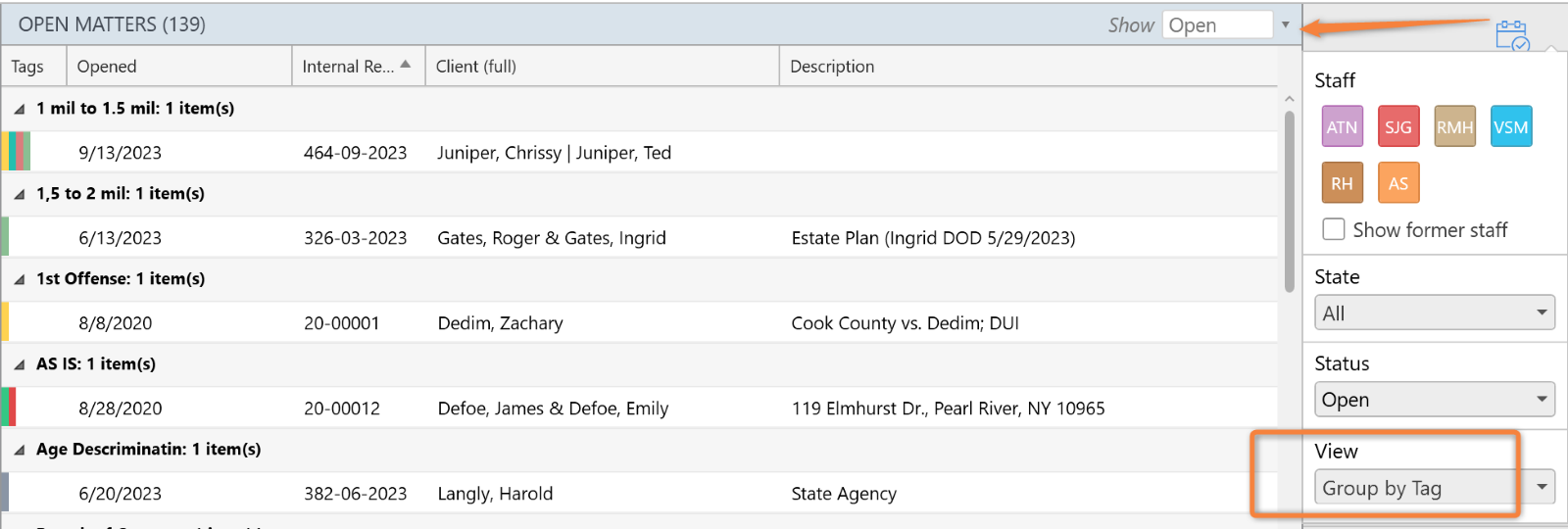The image size is (1568, 529).
Task: Enable Show former staff checkbox
Action: (x=1334, y=229)
